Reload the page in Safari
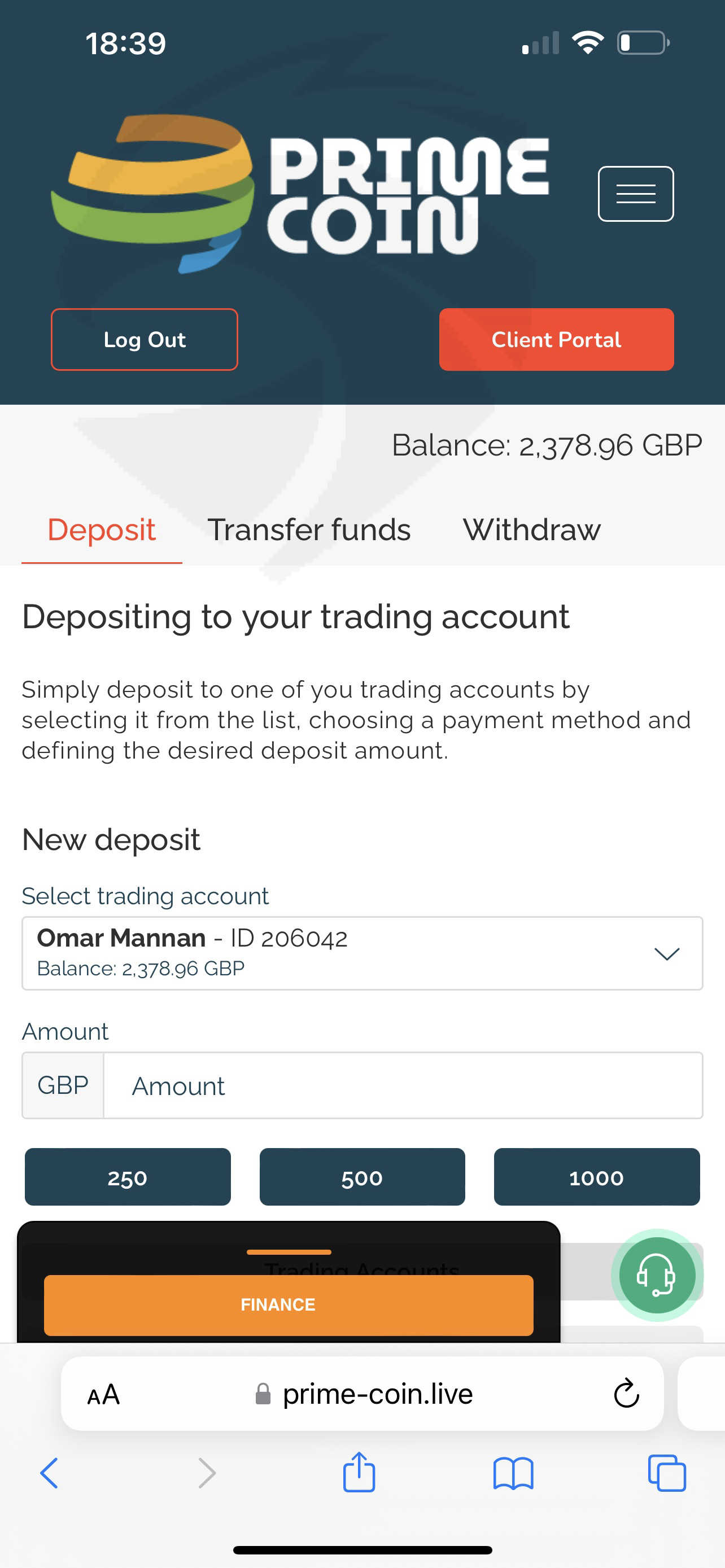This screenshot has height=1568, width=725. [626, 1393]
